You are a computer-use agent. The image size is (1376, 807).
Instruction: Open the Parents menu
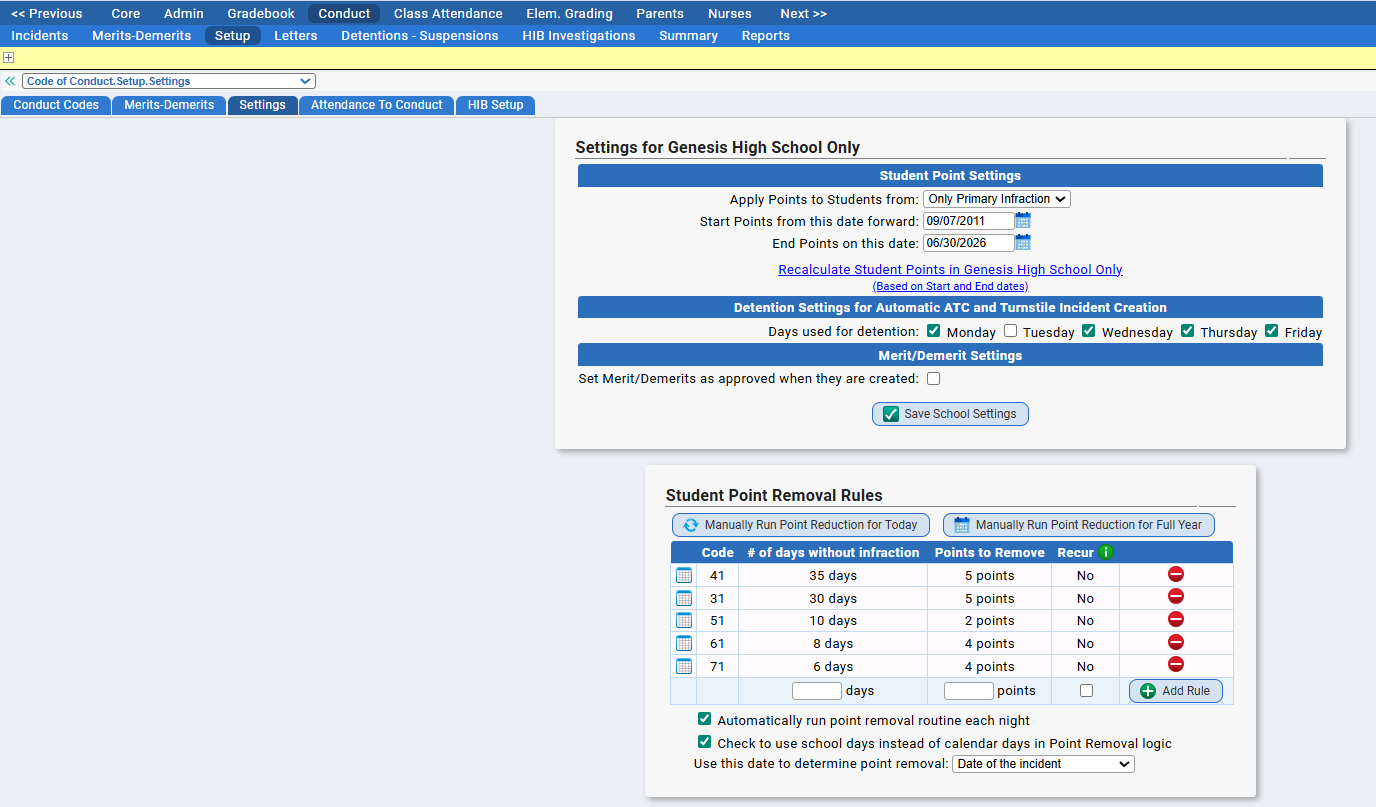coord(660,13)
